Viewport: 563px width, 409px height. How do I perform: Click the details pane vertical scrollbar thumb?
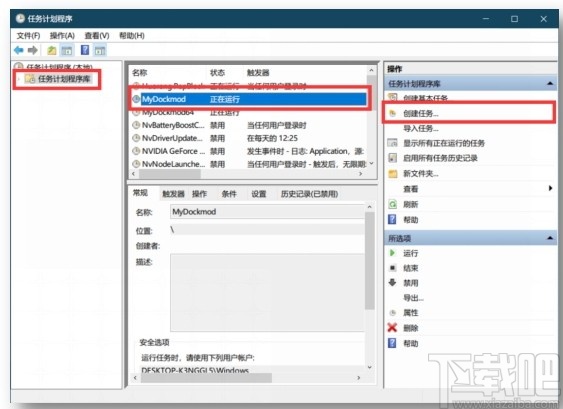[x=369, y=260]
